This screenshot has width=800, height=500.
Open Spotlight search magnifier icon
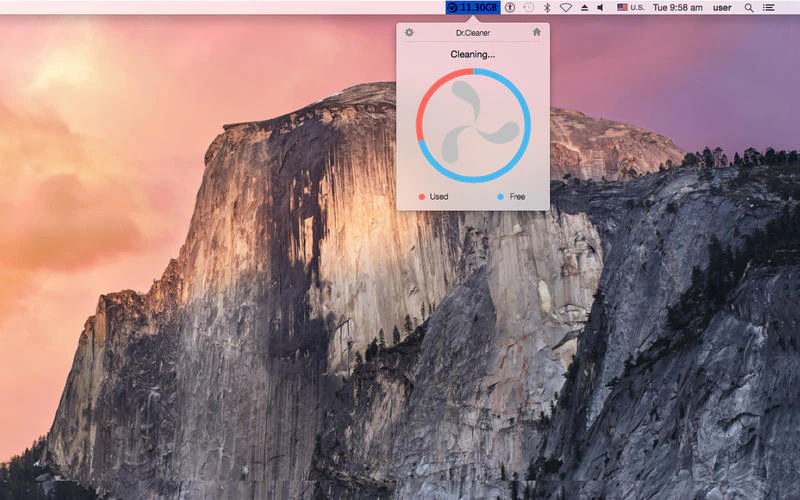[748, 7]
